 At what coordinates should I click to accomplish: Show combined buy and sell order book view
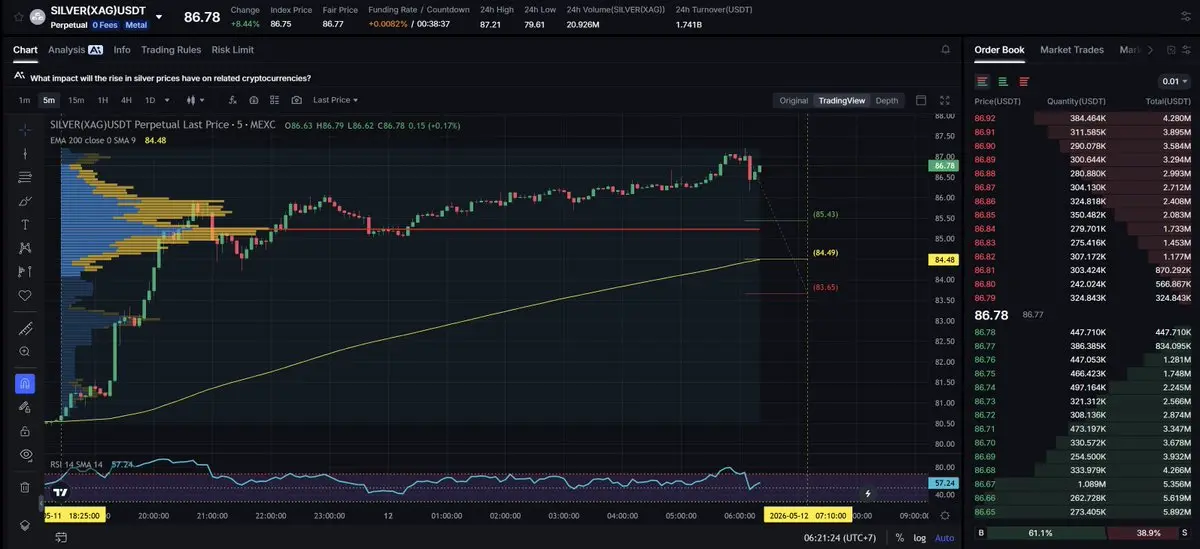click(983, 81)
